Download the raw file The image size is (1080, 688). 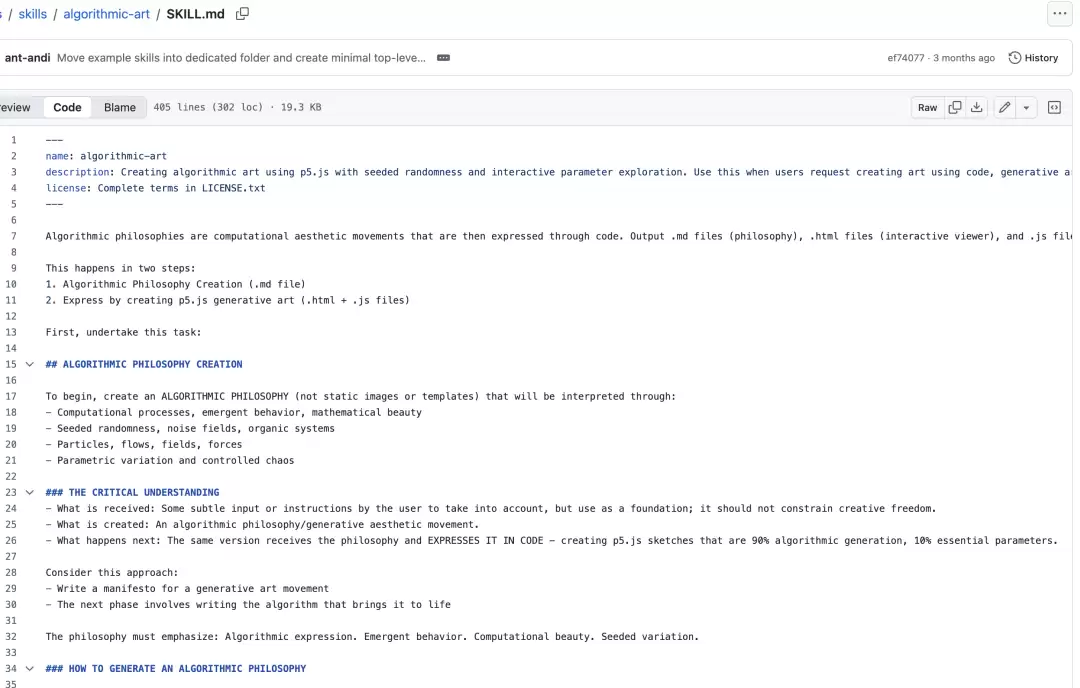977,107
